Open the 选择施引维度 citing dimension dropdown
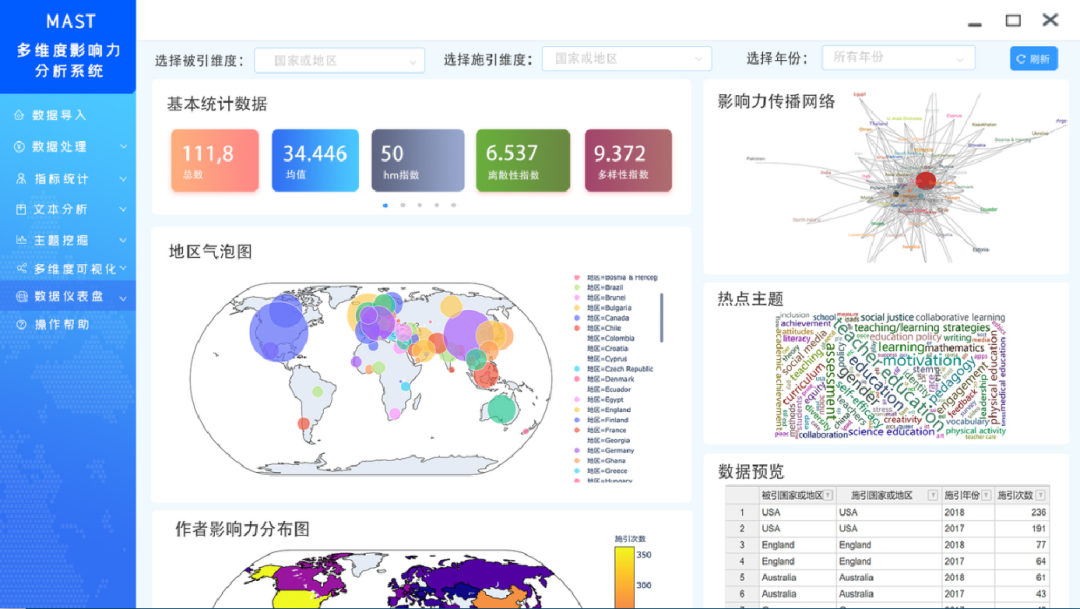Viewport: 1080px width, 609px height. pos(626,58)
